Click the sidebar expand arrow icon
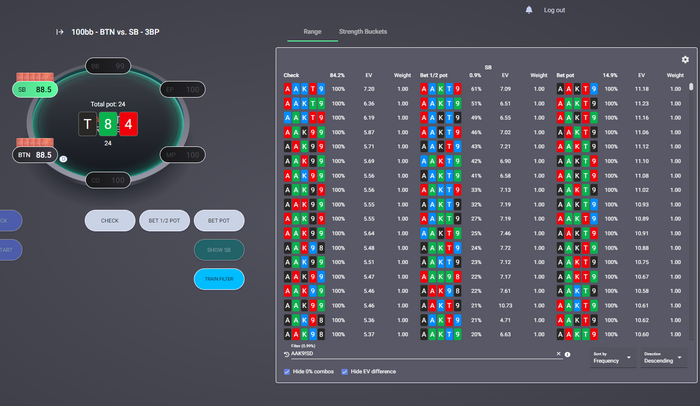 pos(60,32)
